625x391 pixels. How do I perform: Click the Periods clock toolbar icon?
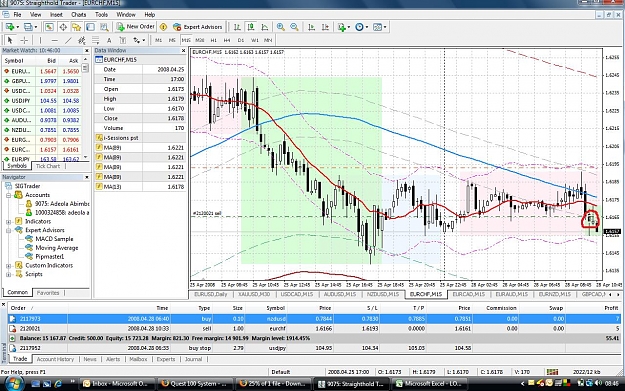[x=359, y=27]
